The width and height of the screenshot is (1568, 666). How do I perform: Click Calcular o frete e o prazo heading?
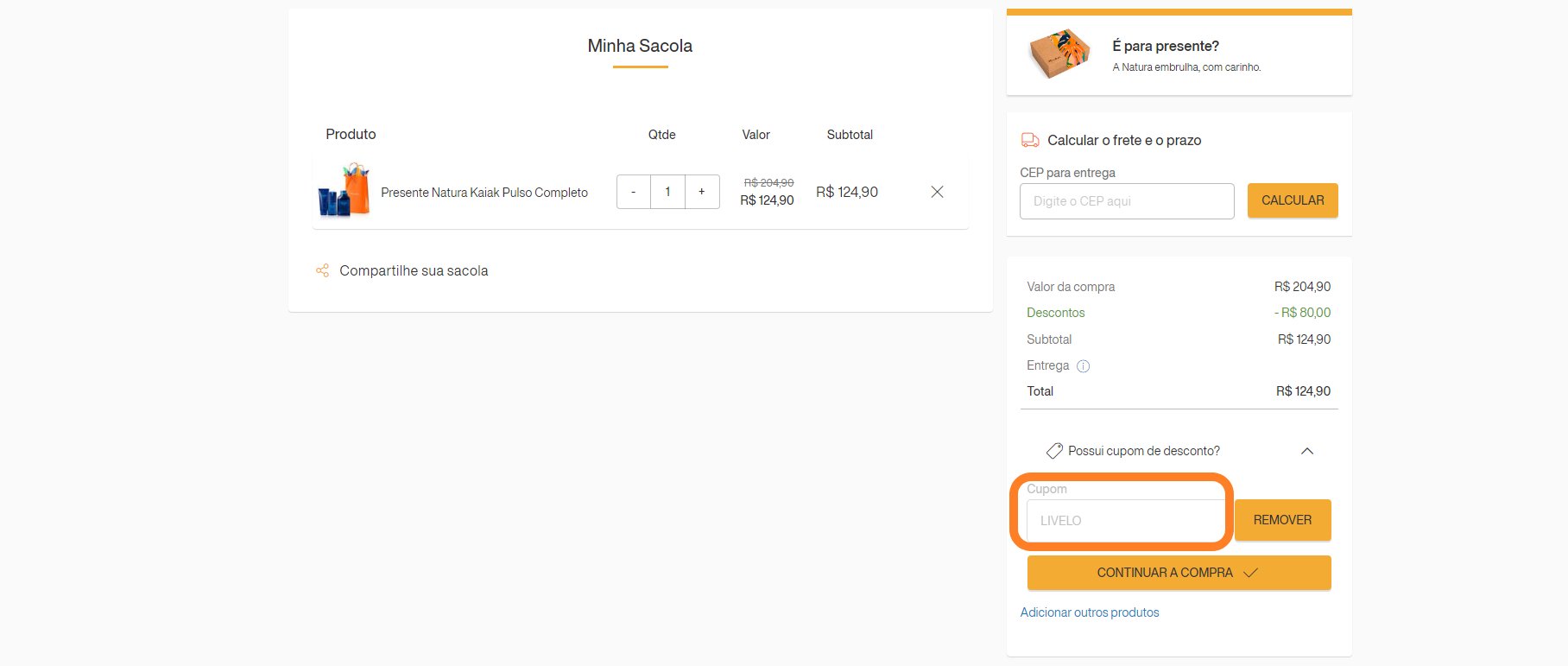[x=1124, y=140]
